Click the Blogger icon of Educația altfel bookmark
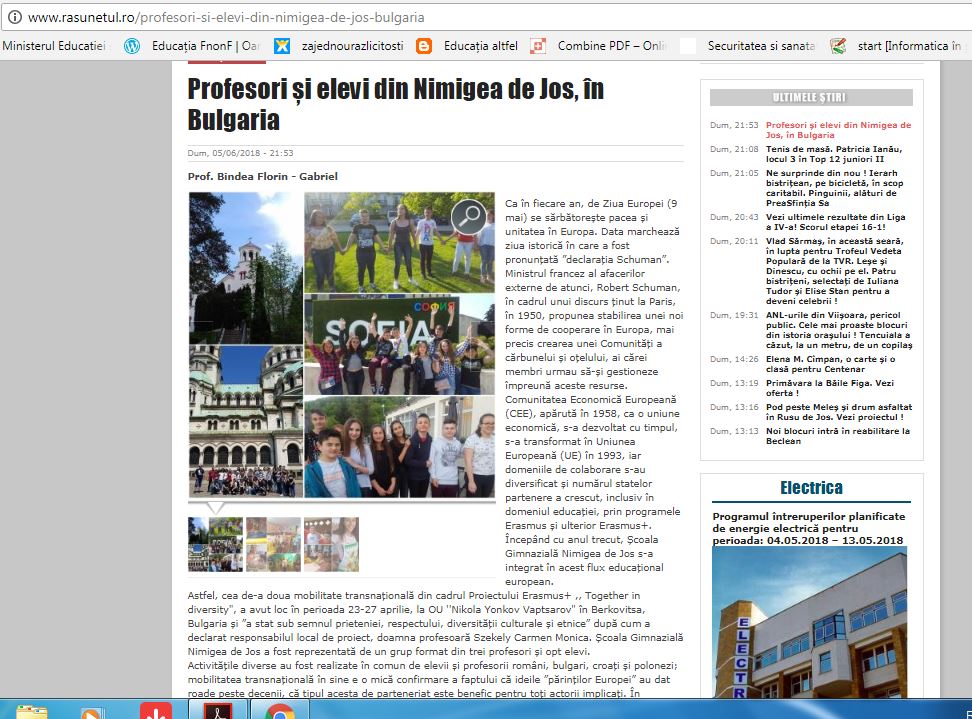 [x=424, y=46]
